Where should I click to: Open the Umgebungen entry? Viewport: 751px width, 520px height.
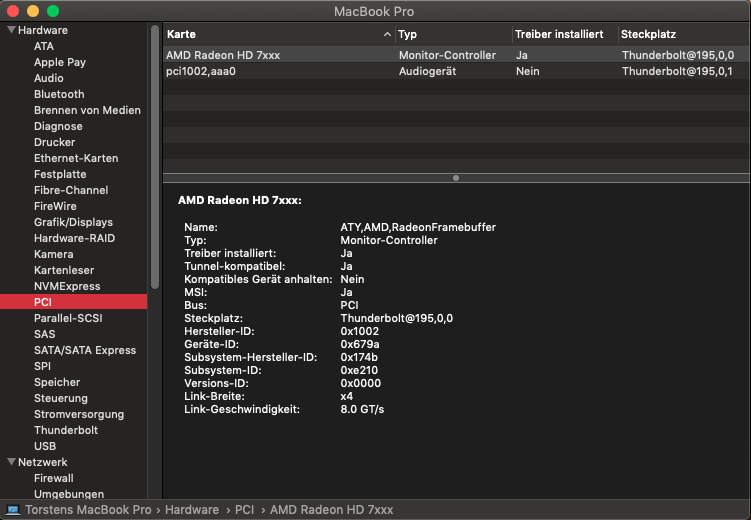pos(69,494)
